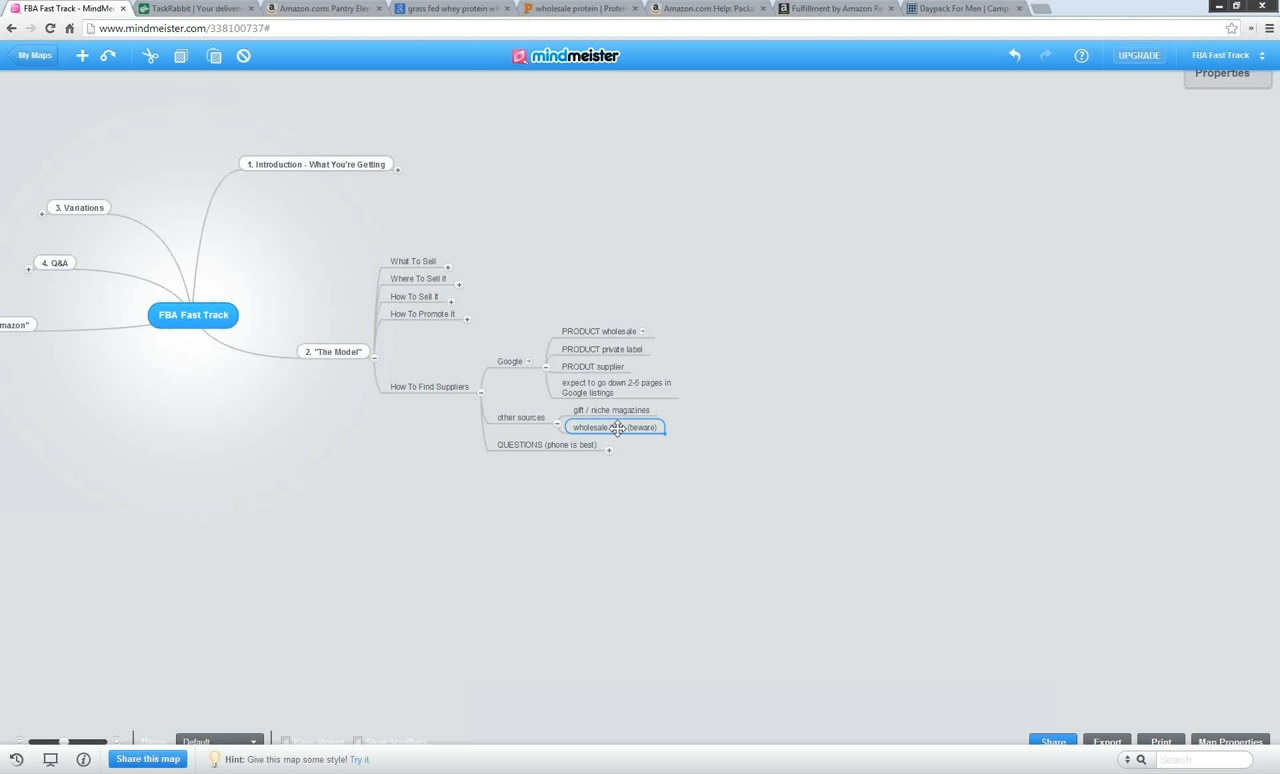Click the hint lightbulb icon
The width and height of the screenshot is (1280, 774).
[214, 759]
